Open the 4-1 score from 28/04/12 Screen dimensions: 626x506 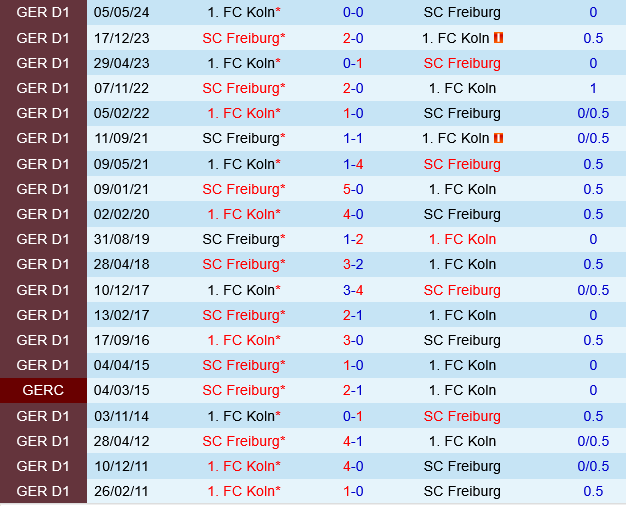tap(353, 441)
